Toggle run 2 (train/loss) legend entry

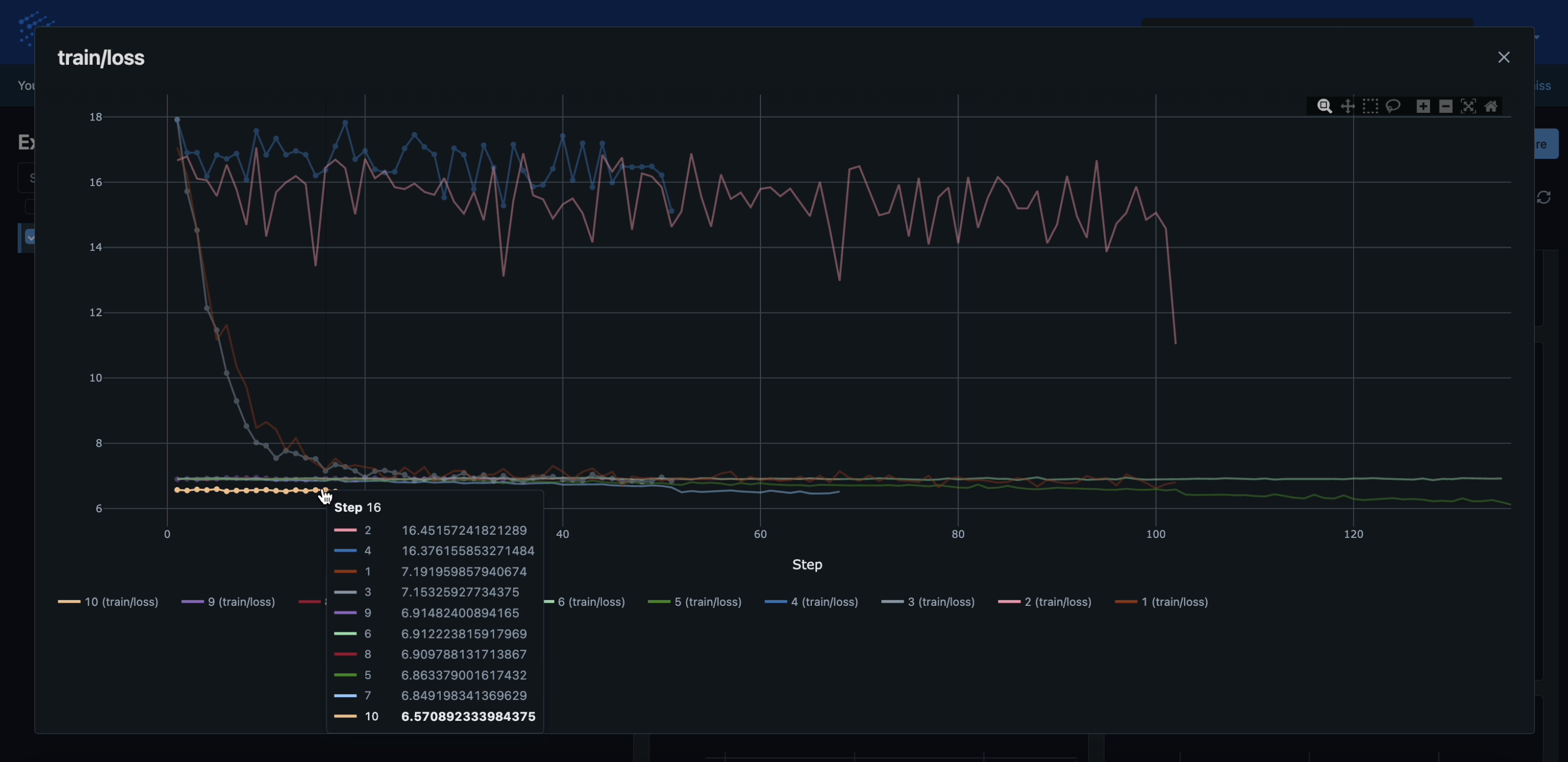pos(1046,602)
